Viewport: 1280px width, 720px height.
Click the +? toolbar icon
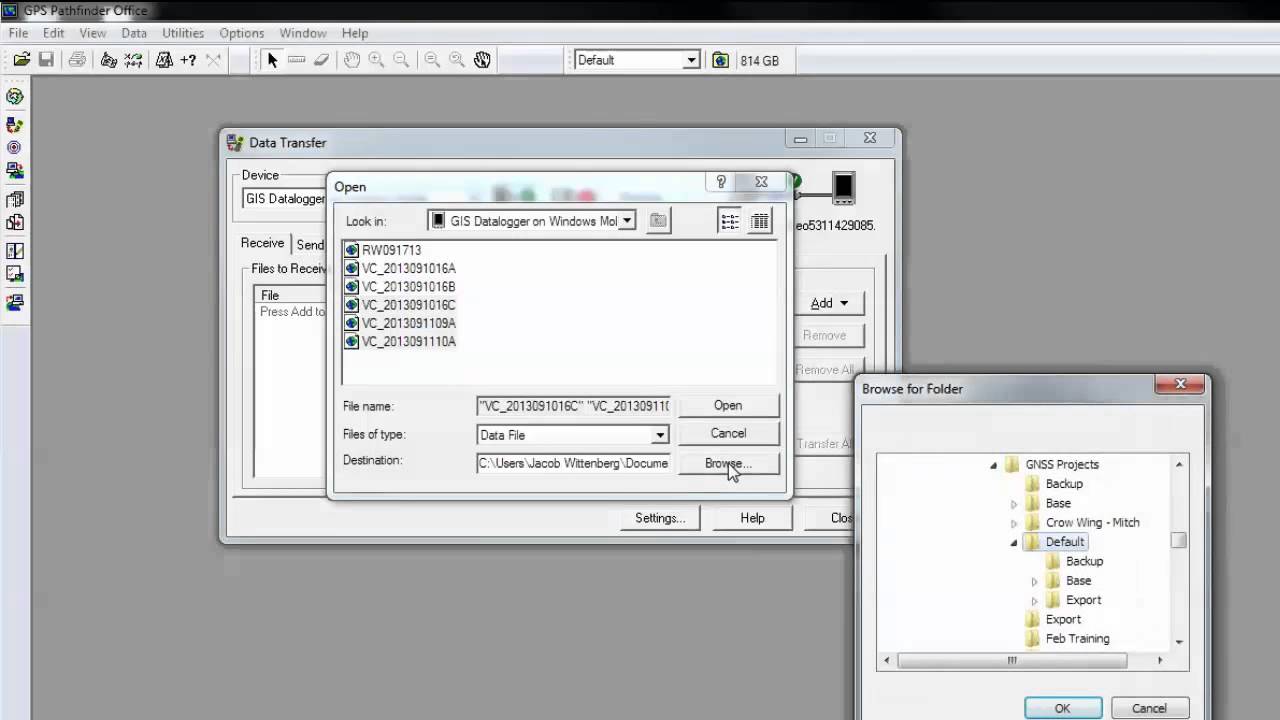click(188, 60)
